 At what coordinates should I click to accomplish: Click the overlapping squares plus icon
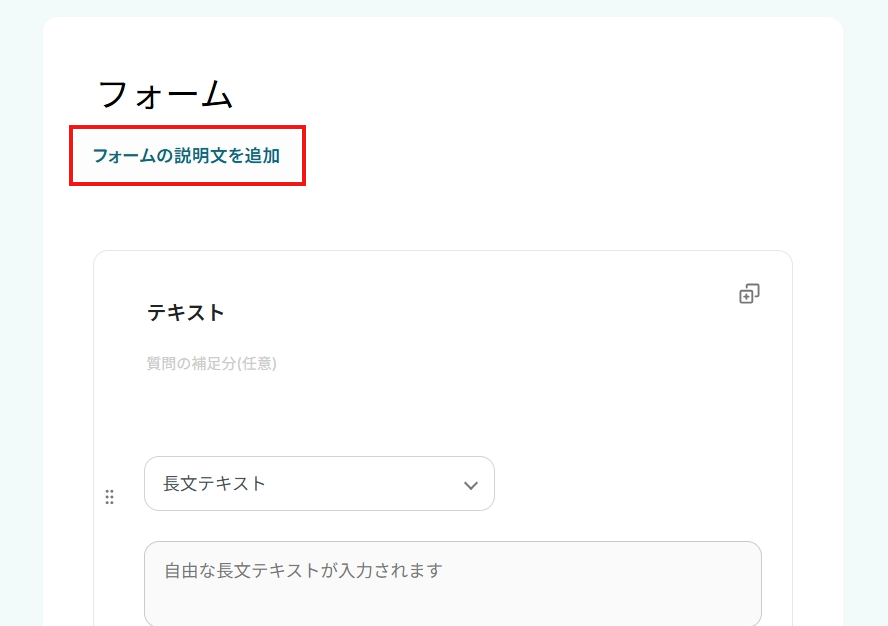[x=749, y=294]
